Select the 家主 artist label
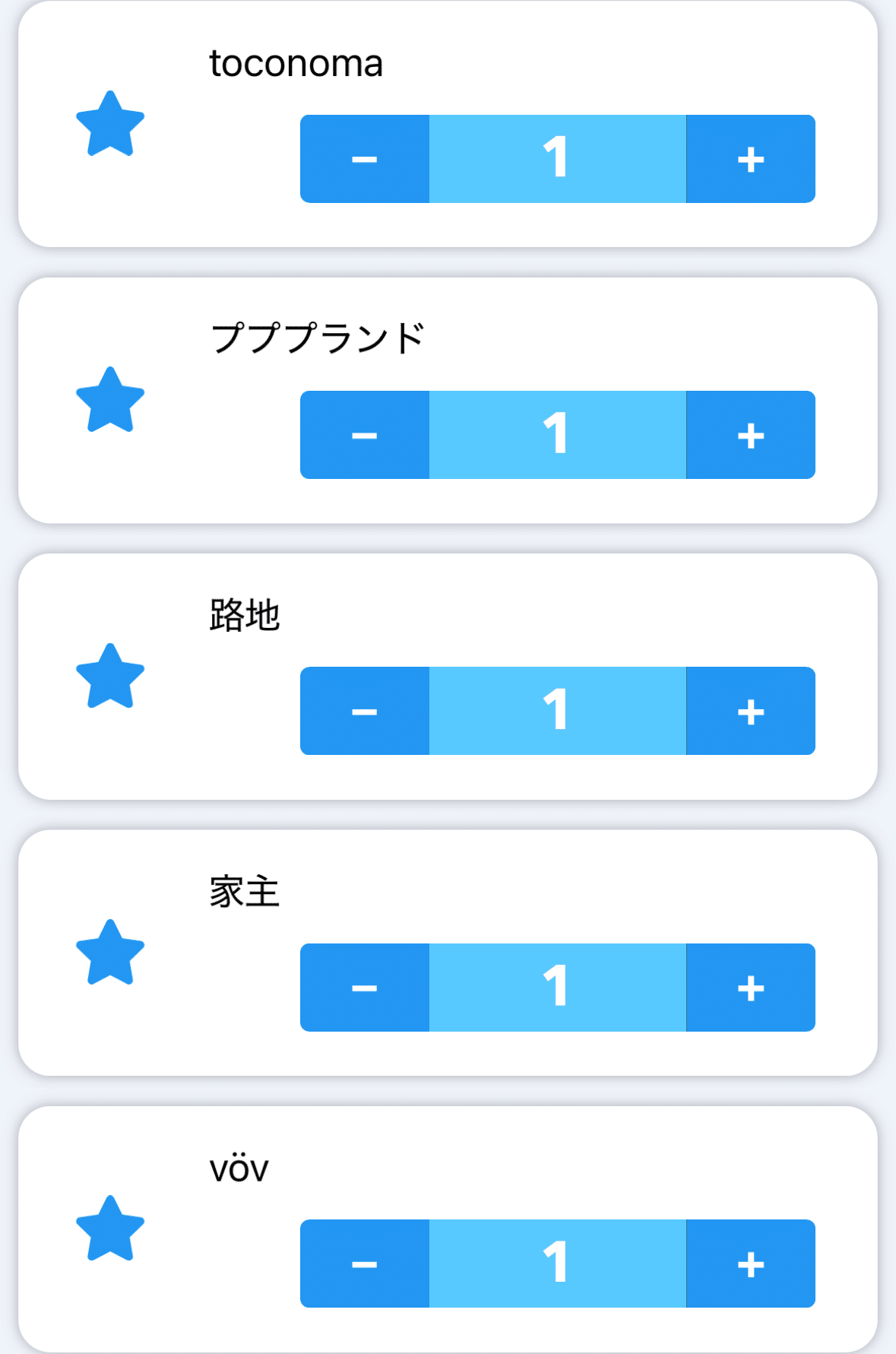This screenshot has width=896, height=1354. click(245, 891)
